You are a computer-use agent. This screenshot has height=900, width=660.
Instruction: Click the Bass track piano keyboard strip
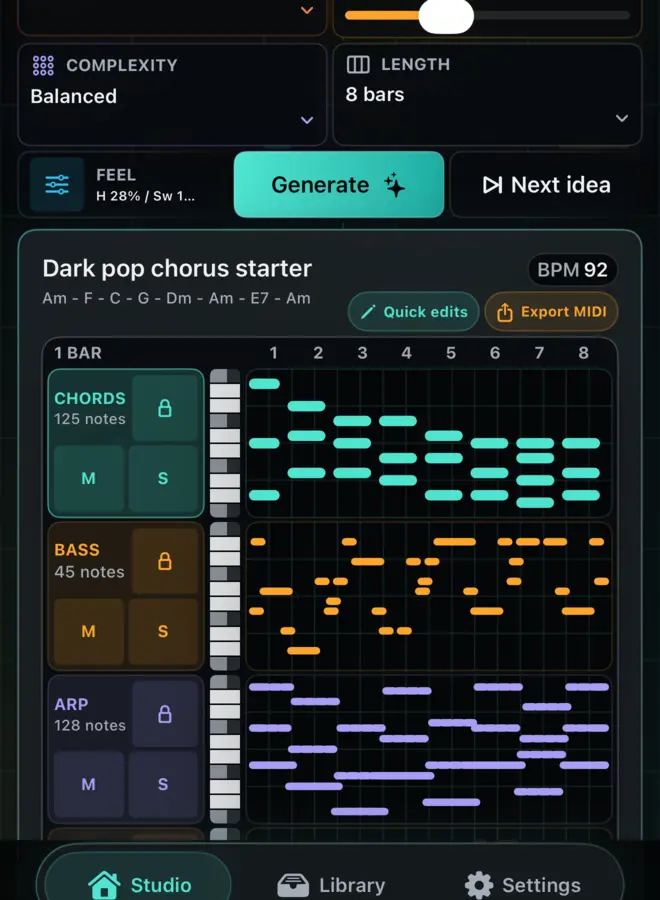[225, 596]
